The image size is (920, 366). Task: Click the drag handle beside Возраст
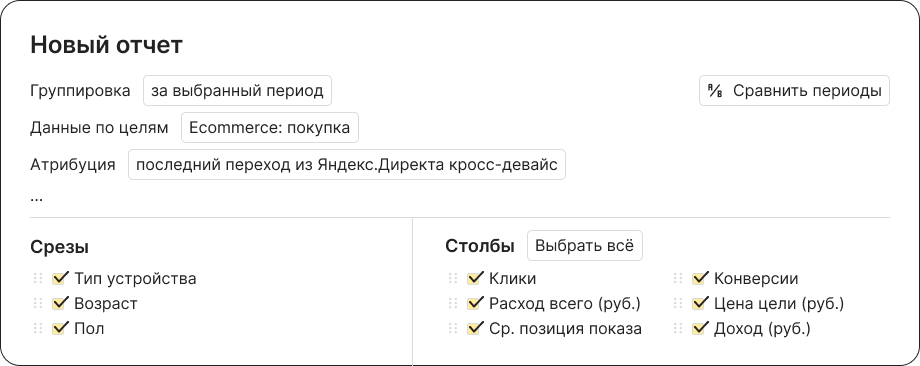coord(38,303)
